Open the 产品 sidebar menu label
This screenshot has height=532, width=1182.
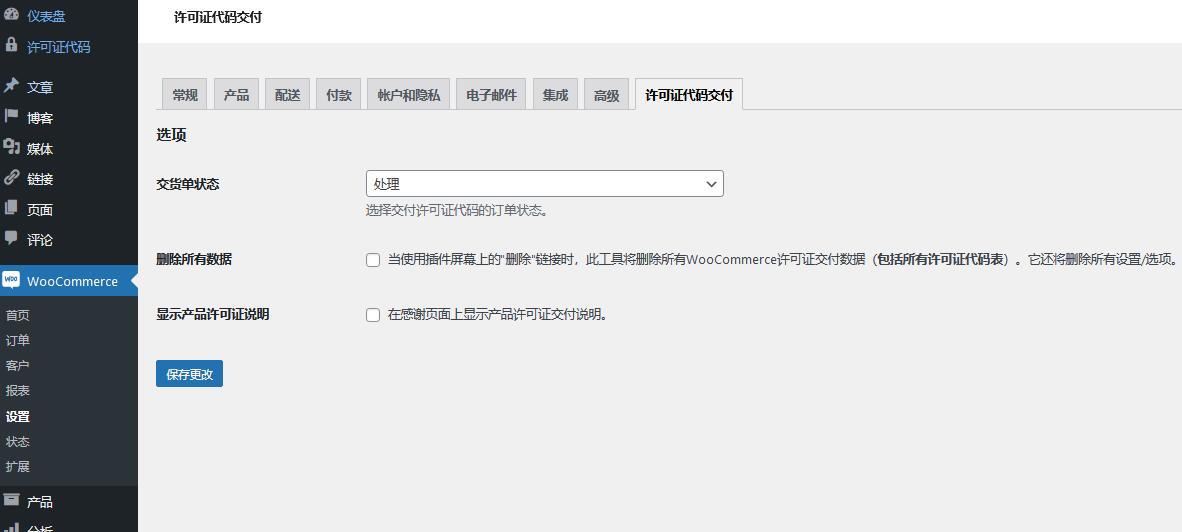click(40, 502)
